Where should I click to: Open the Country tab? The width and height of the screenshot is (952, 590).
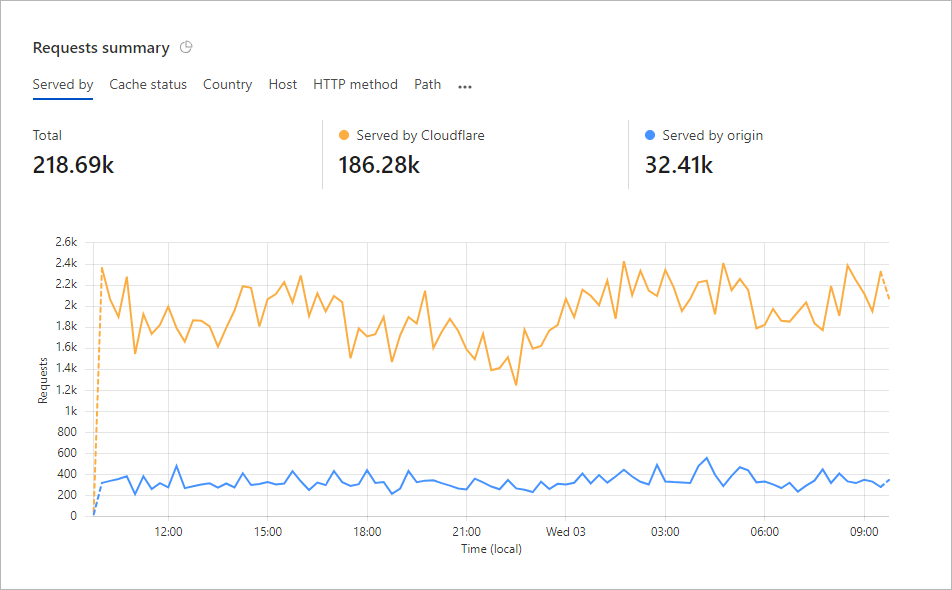pos(228,84)
